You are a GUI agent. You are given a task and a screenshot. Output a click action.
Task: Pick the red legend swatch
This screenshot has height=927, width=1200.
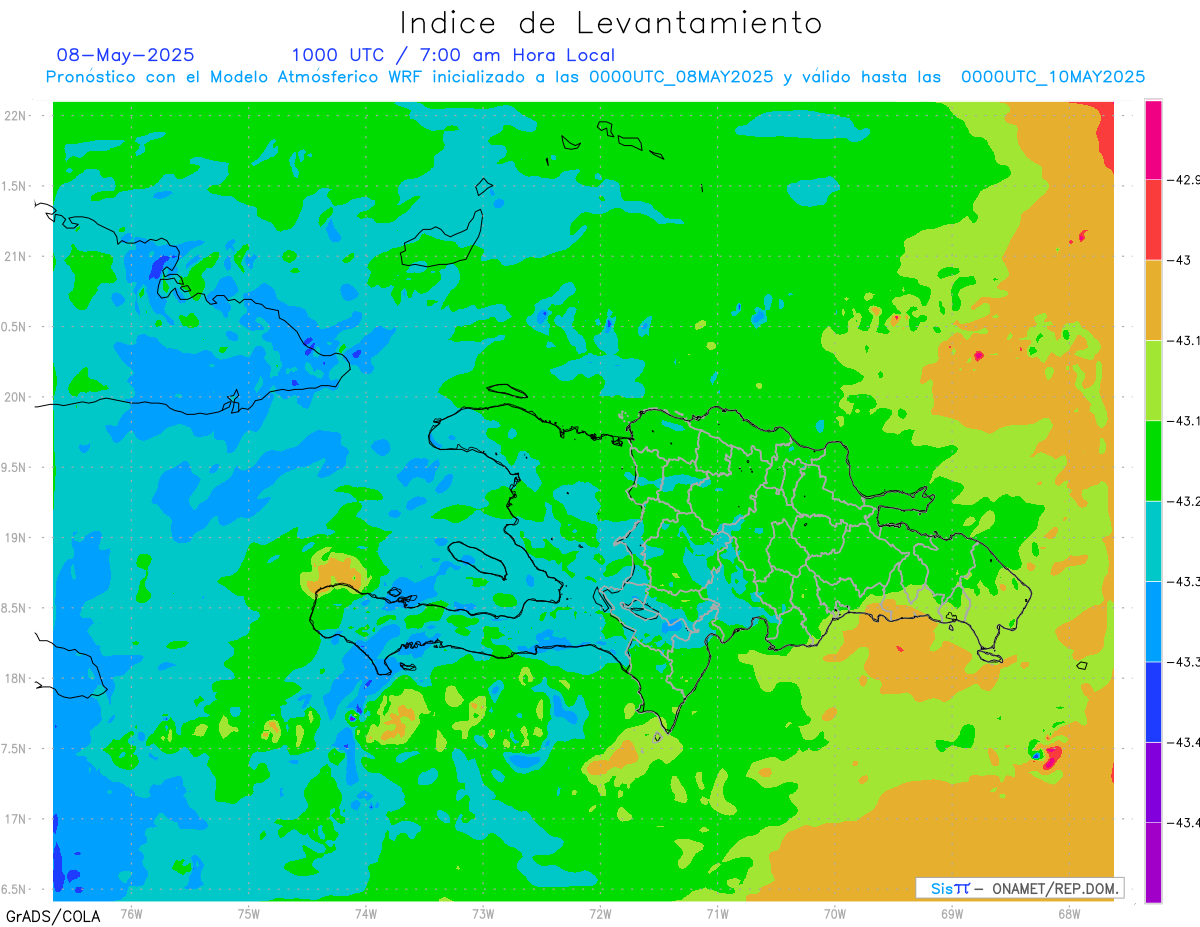(1153, 220)
